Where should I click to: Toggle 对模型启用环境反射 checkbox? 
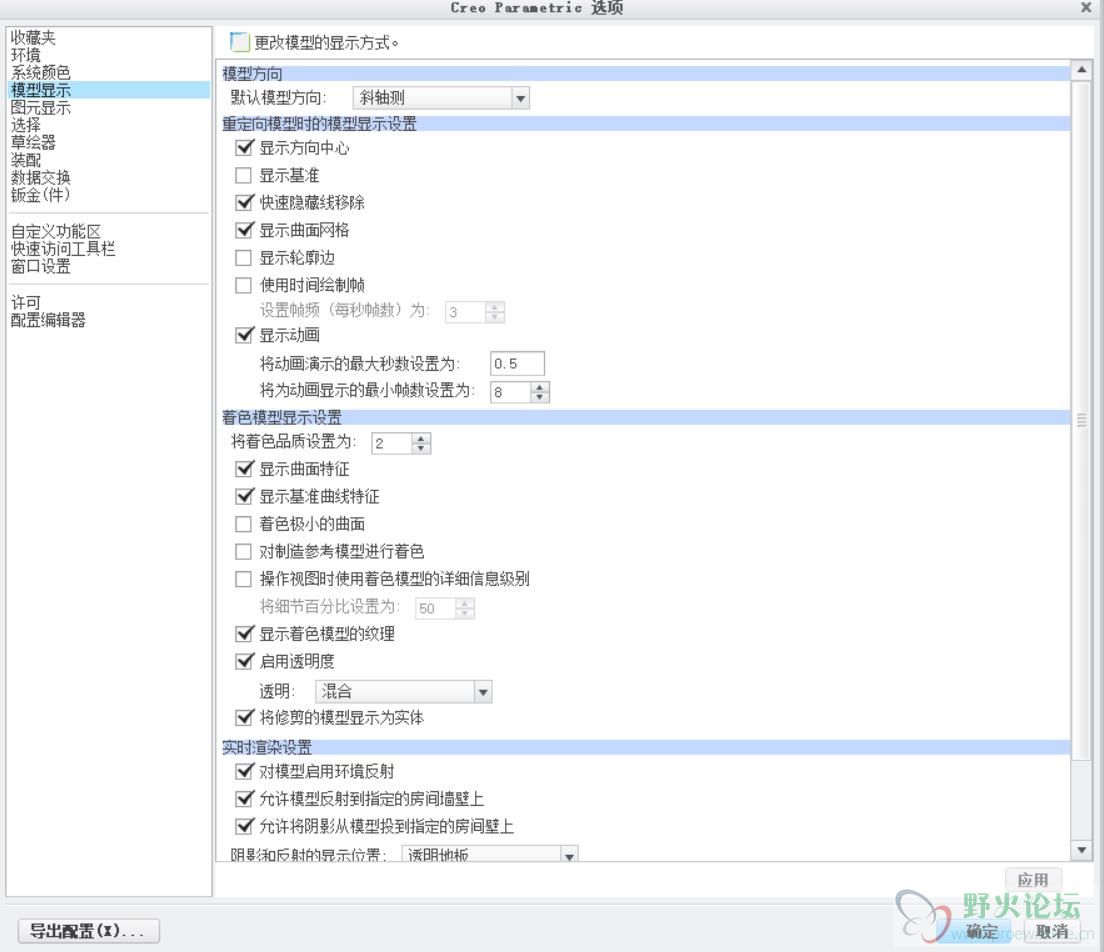click(244, 772)
